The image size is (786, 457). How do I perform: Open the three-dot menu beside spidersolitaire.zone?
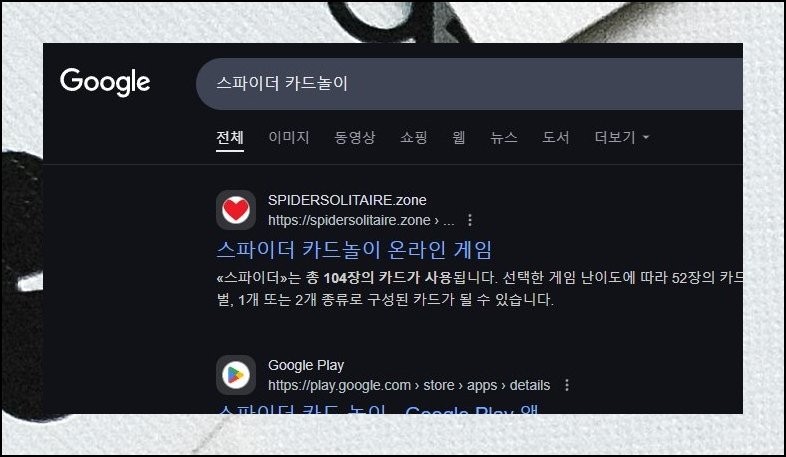click(x=470, y=220)
